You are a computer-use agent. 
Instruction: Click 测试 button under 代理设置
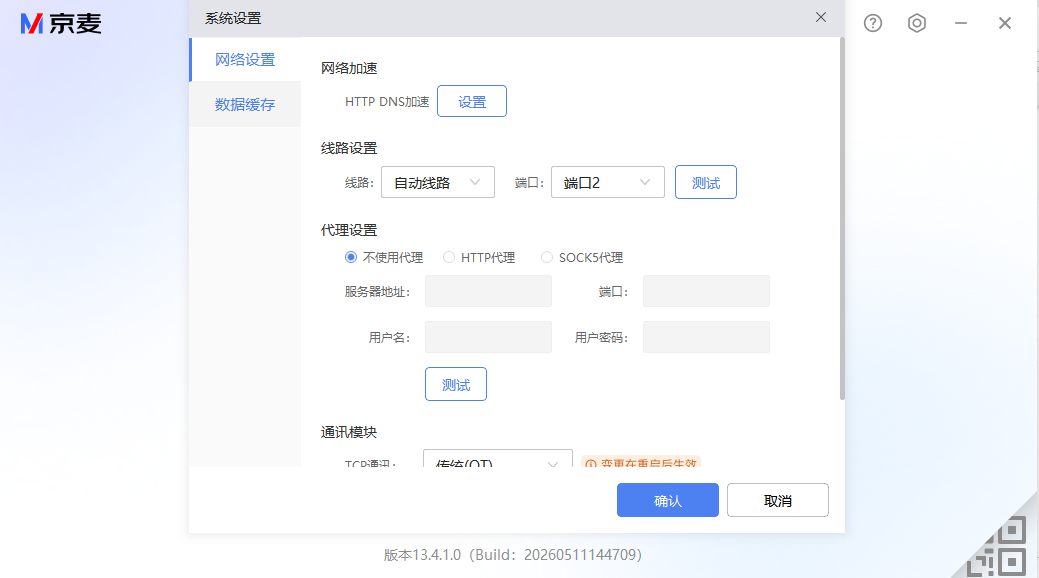[x=456, y=384]
